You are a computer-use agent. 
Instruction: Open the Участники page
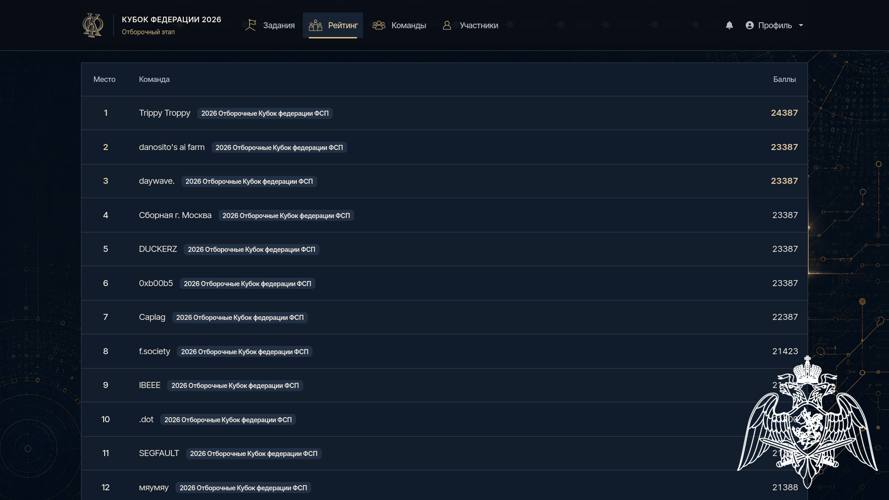pyautogui.click(x=479, y=26)
